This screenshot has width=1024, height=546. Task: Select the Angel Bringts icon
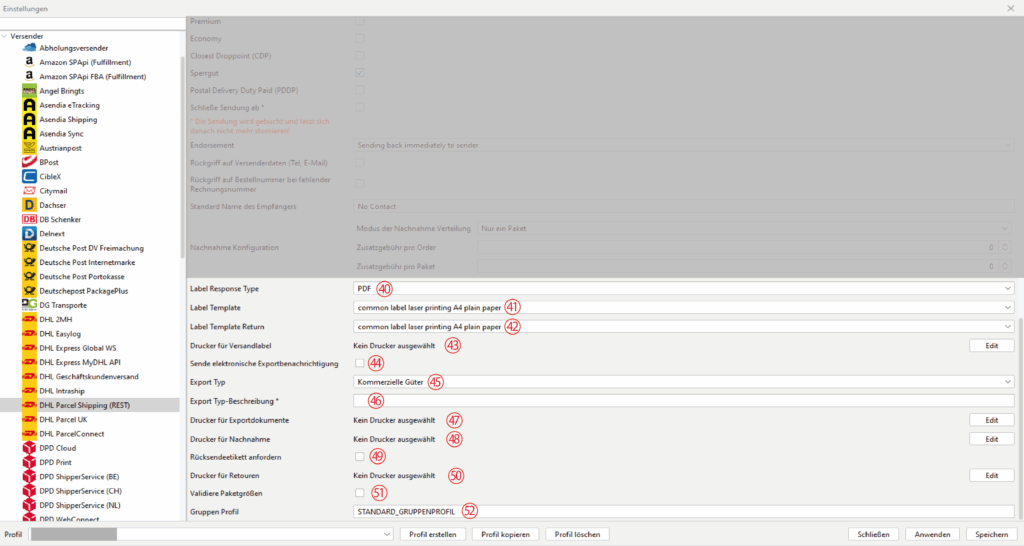29,91
